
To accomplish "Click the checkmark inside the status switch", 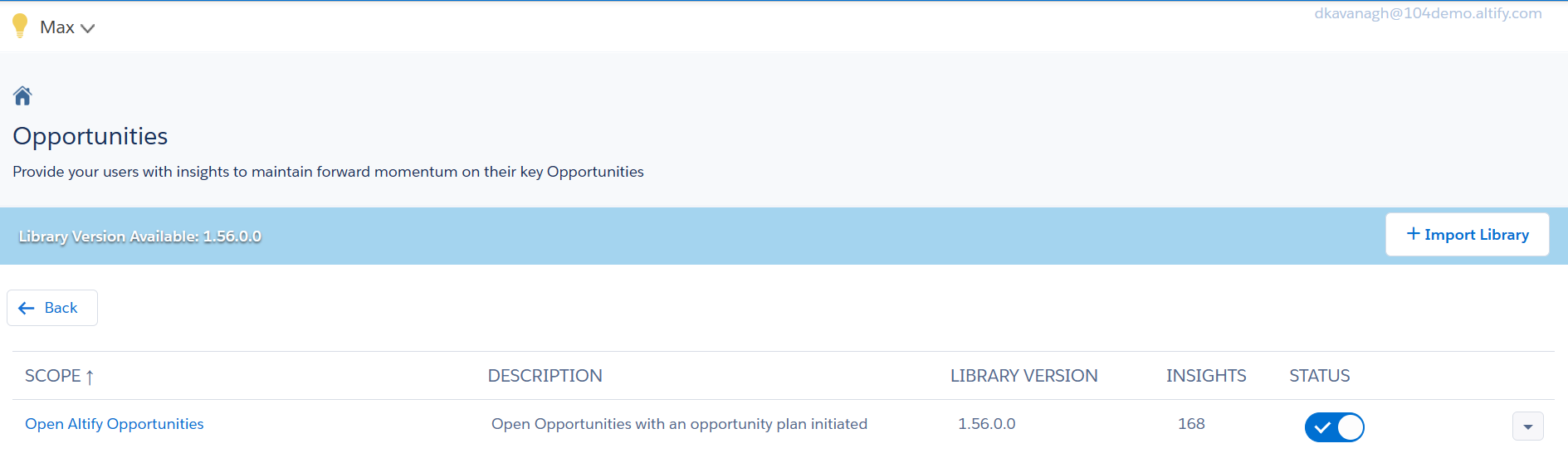I will click(1322, 427).
